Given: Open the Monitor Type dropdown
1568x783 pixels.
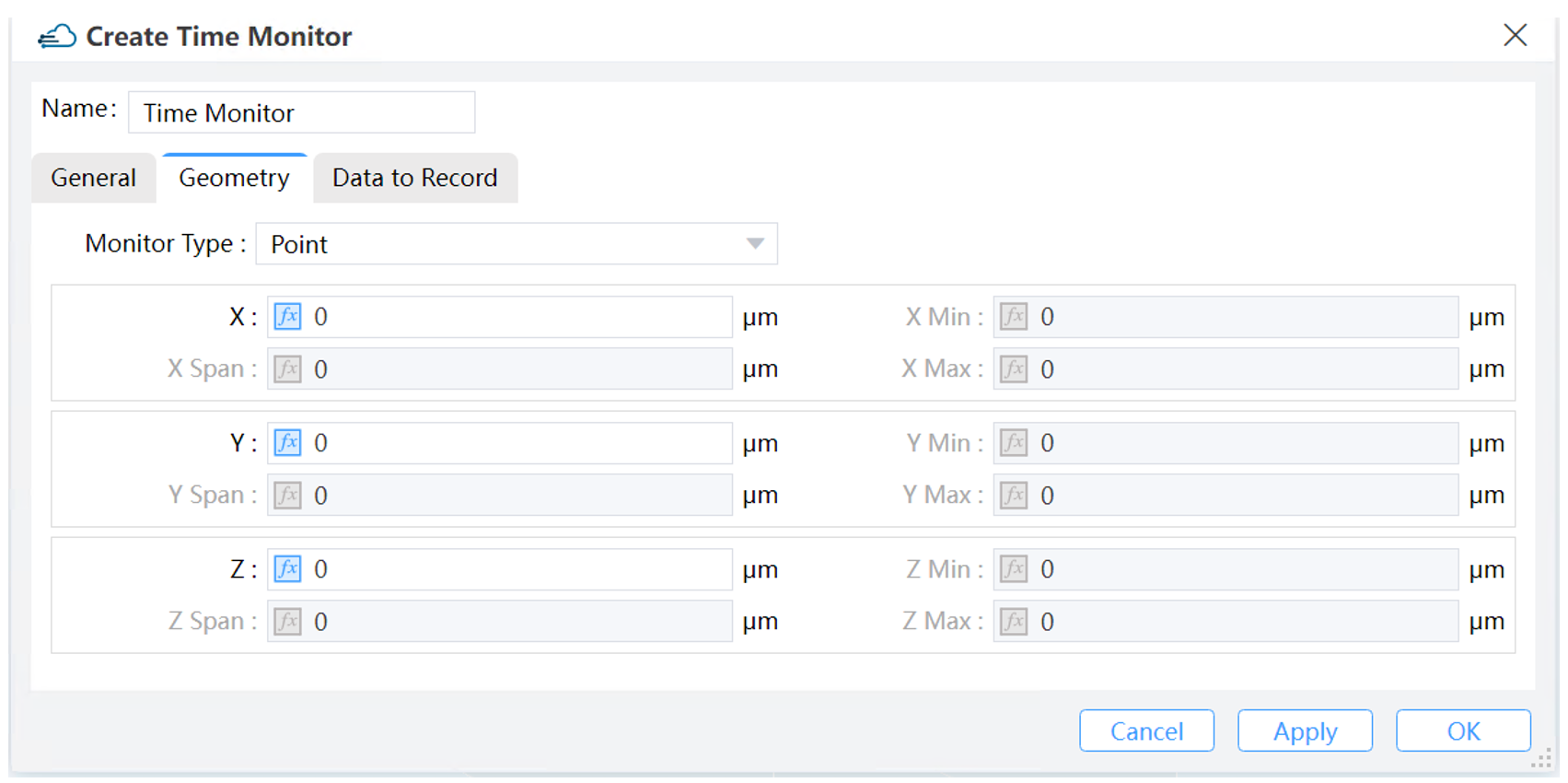Looking at the screenshot, I should pyautogui.click(x=516, y=244).
